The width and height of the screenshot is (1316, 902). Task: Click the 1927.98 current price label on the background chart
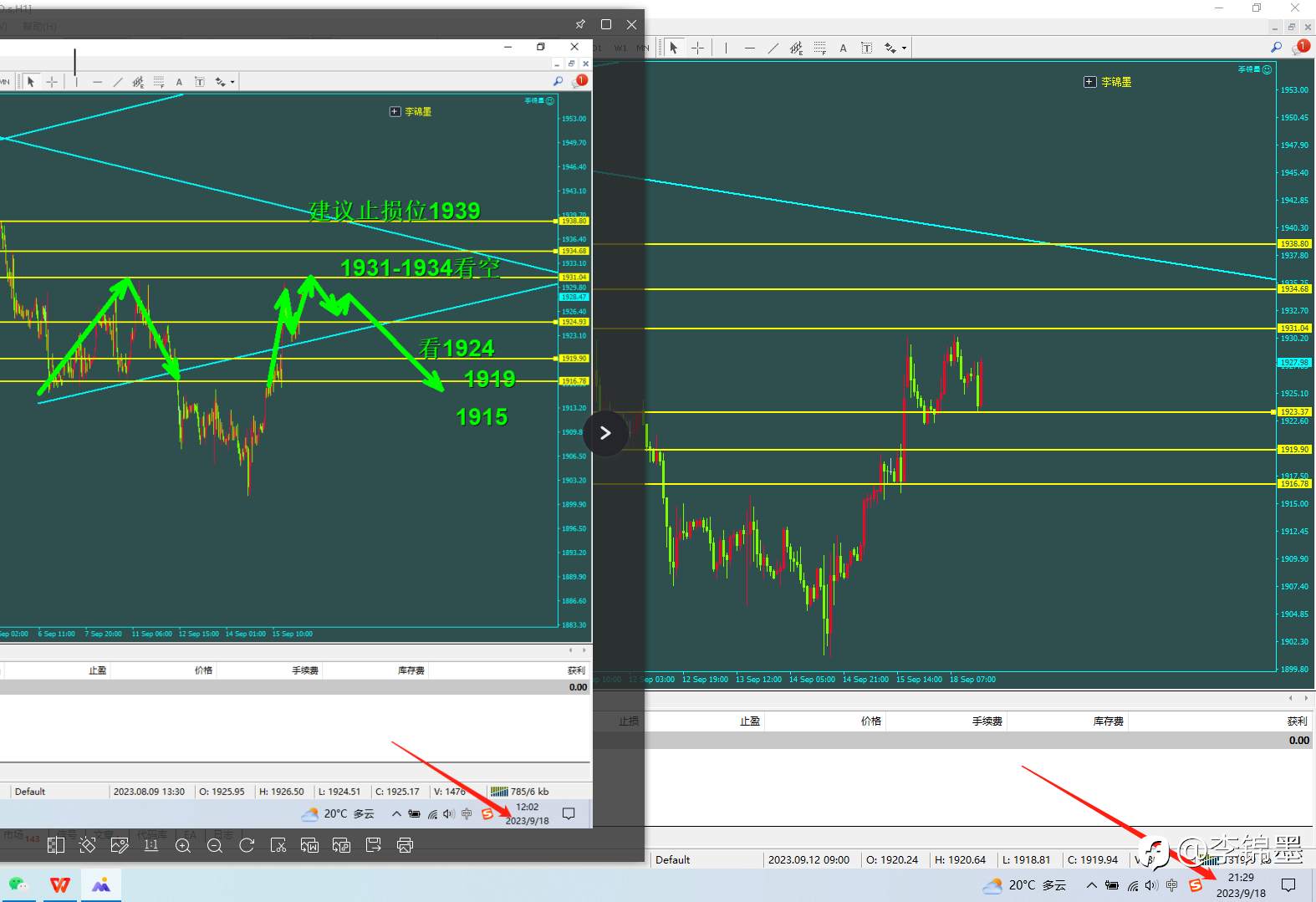(1294, 363)
